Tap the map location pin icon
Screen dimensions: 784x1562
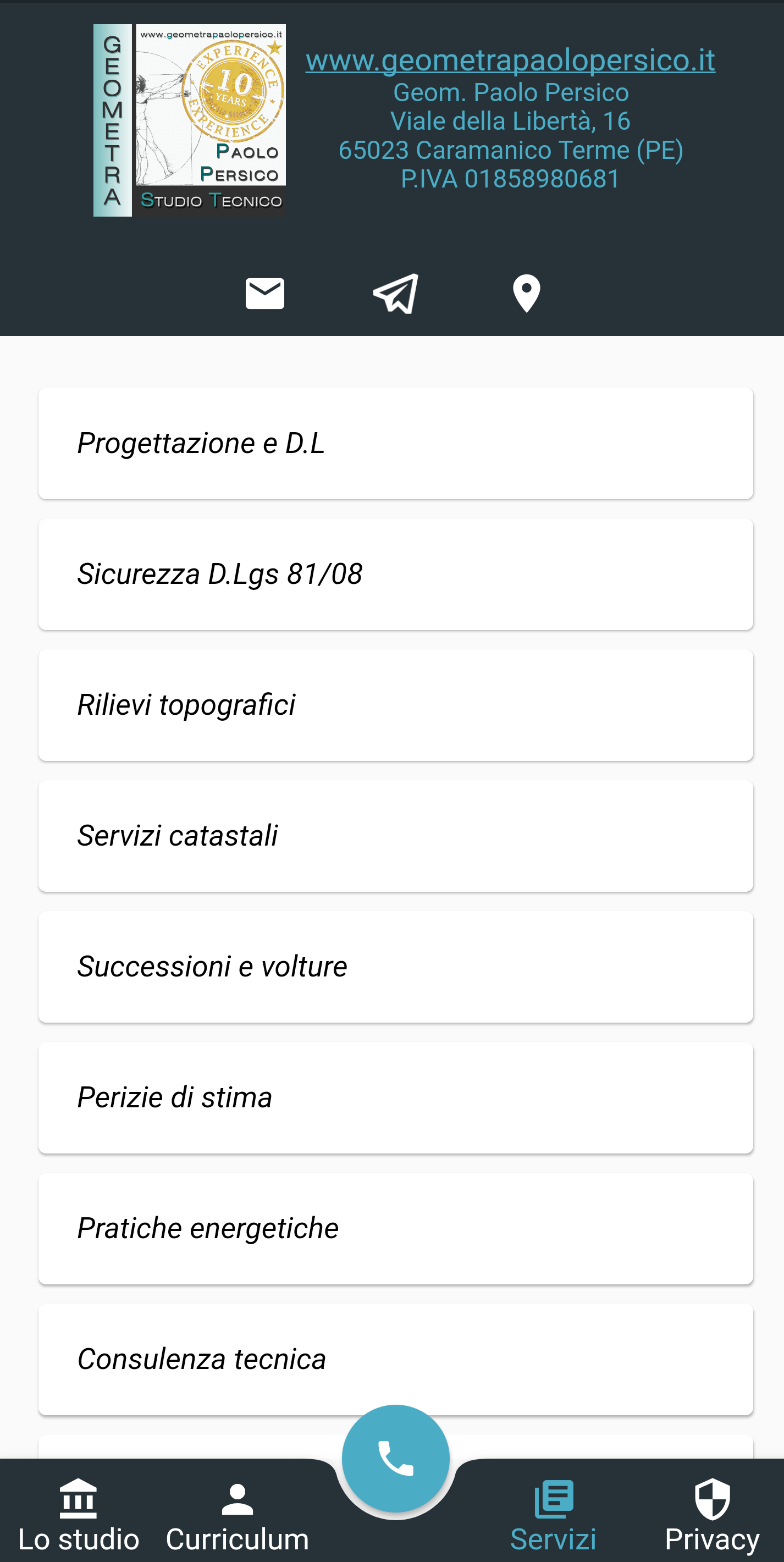(526, 294)
